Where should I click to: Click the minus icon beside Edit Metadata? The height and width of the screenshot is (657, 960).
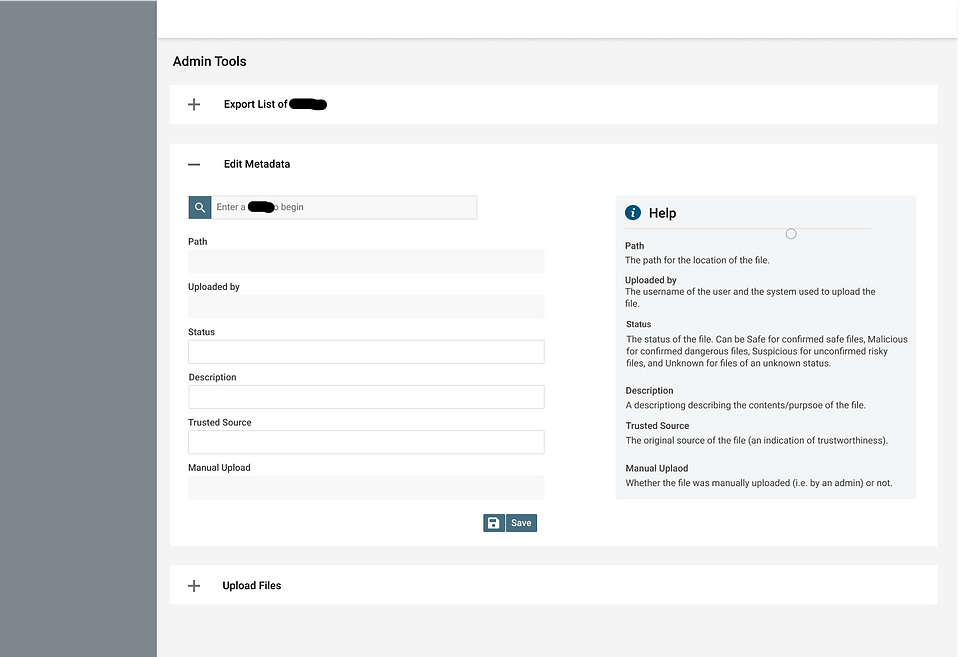click(x=194, y=164)
